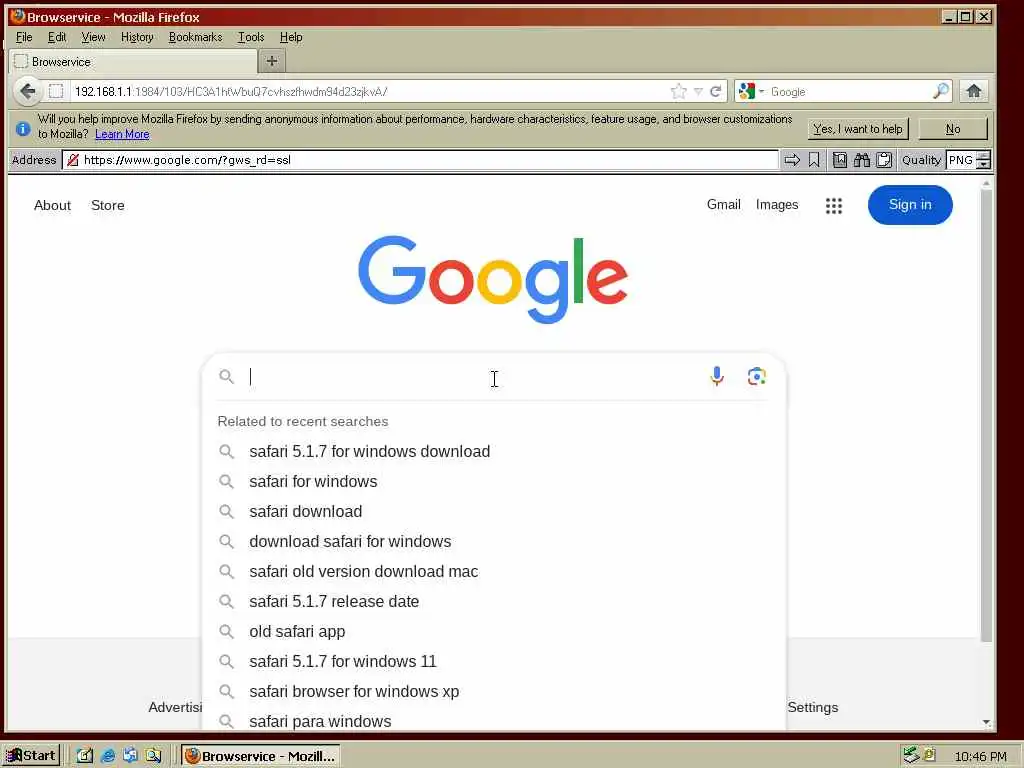Open the About link
The image size is (1024, 768).
click(52, 205)
